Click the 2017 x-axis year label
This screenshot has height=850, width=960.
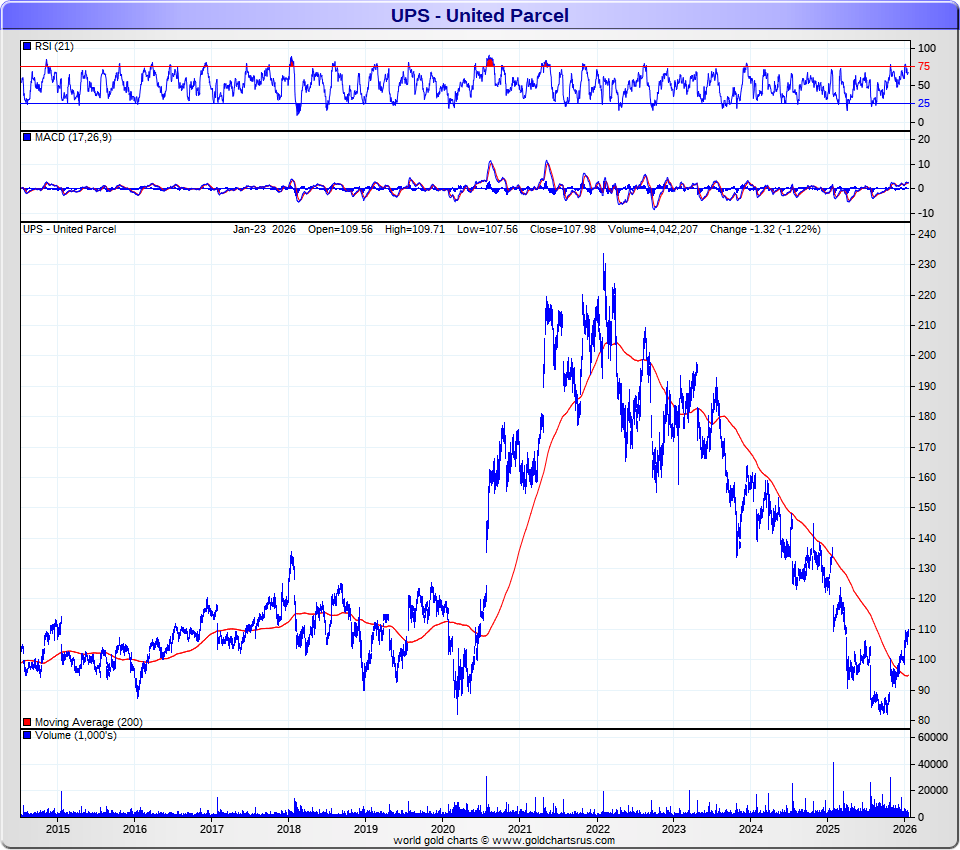click(212, 829)
